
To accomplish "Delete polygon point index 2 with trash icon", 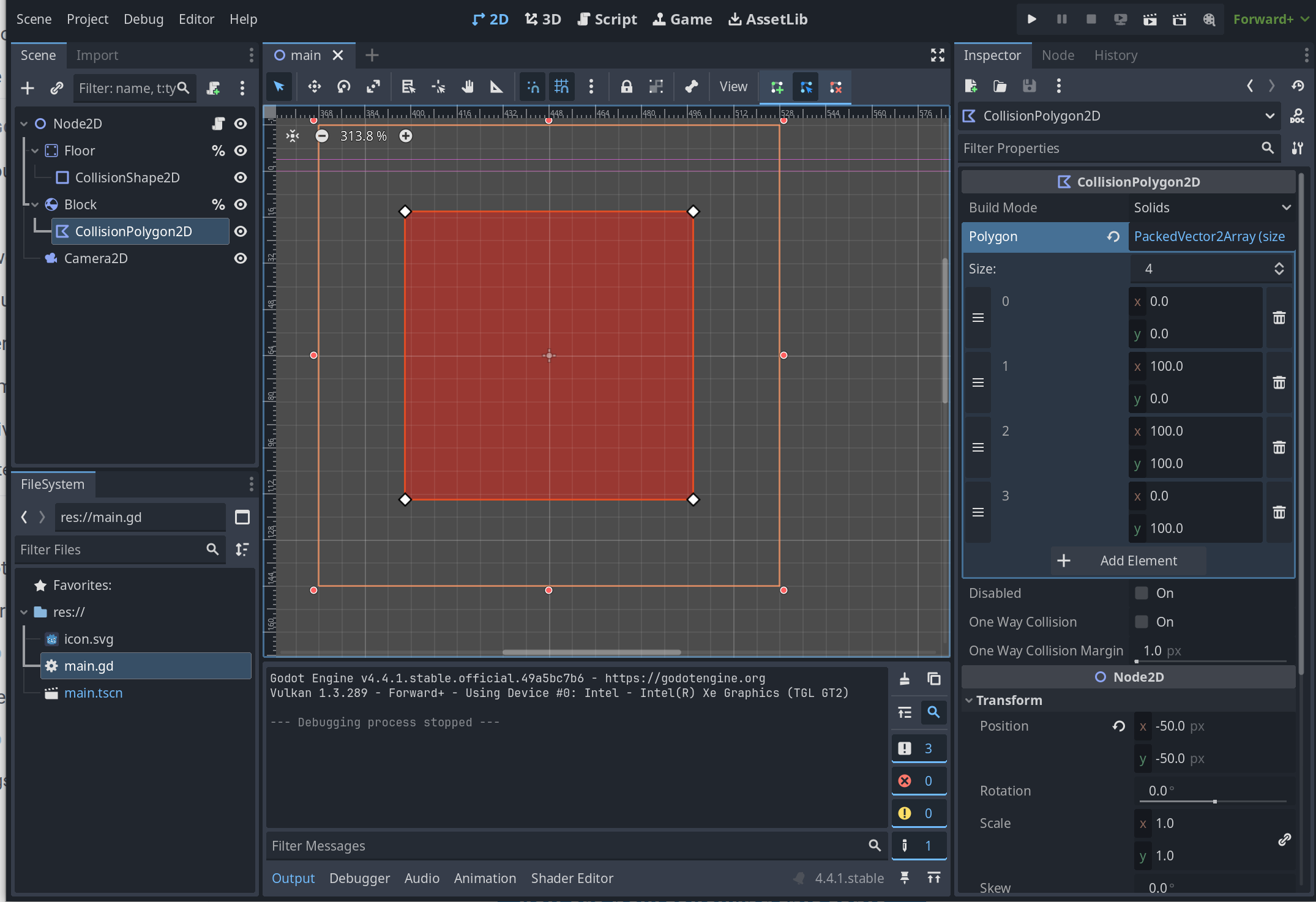I will pos(1279,447).
